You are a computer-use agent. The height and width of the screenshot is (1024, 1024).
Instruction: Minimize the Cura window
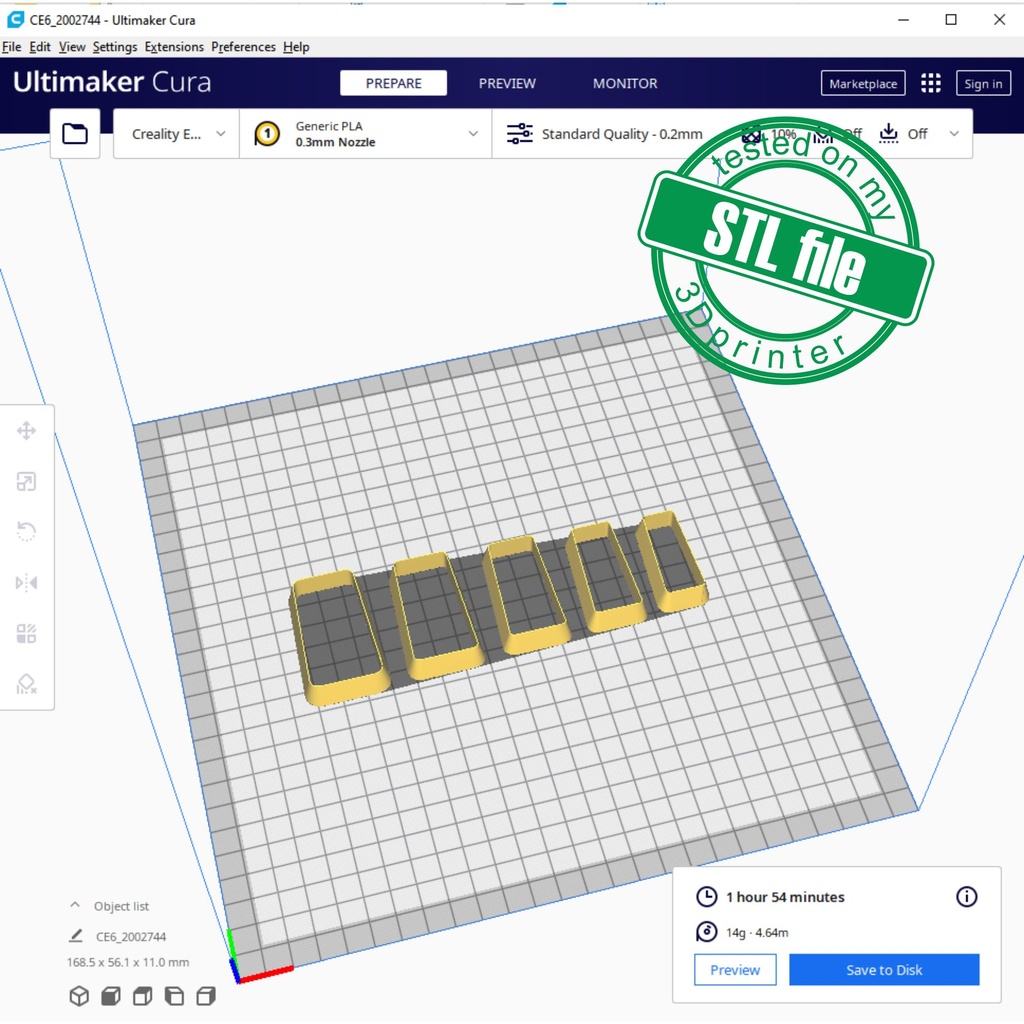point(903,20)
